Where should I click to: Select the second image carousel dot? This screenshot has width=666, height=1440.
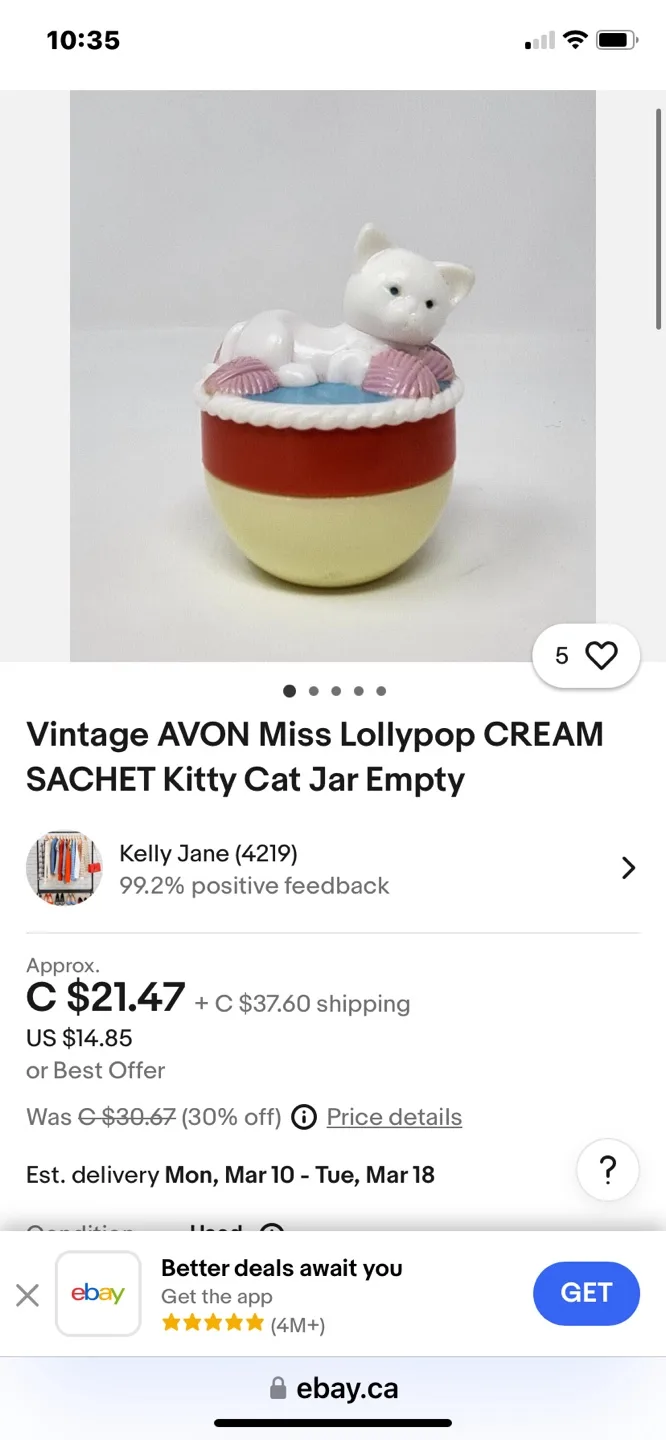pos(312,690)
